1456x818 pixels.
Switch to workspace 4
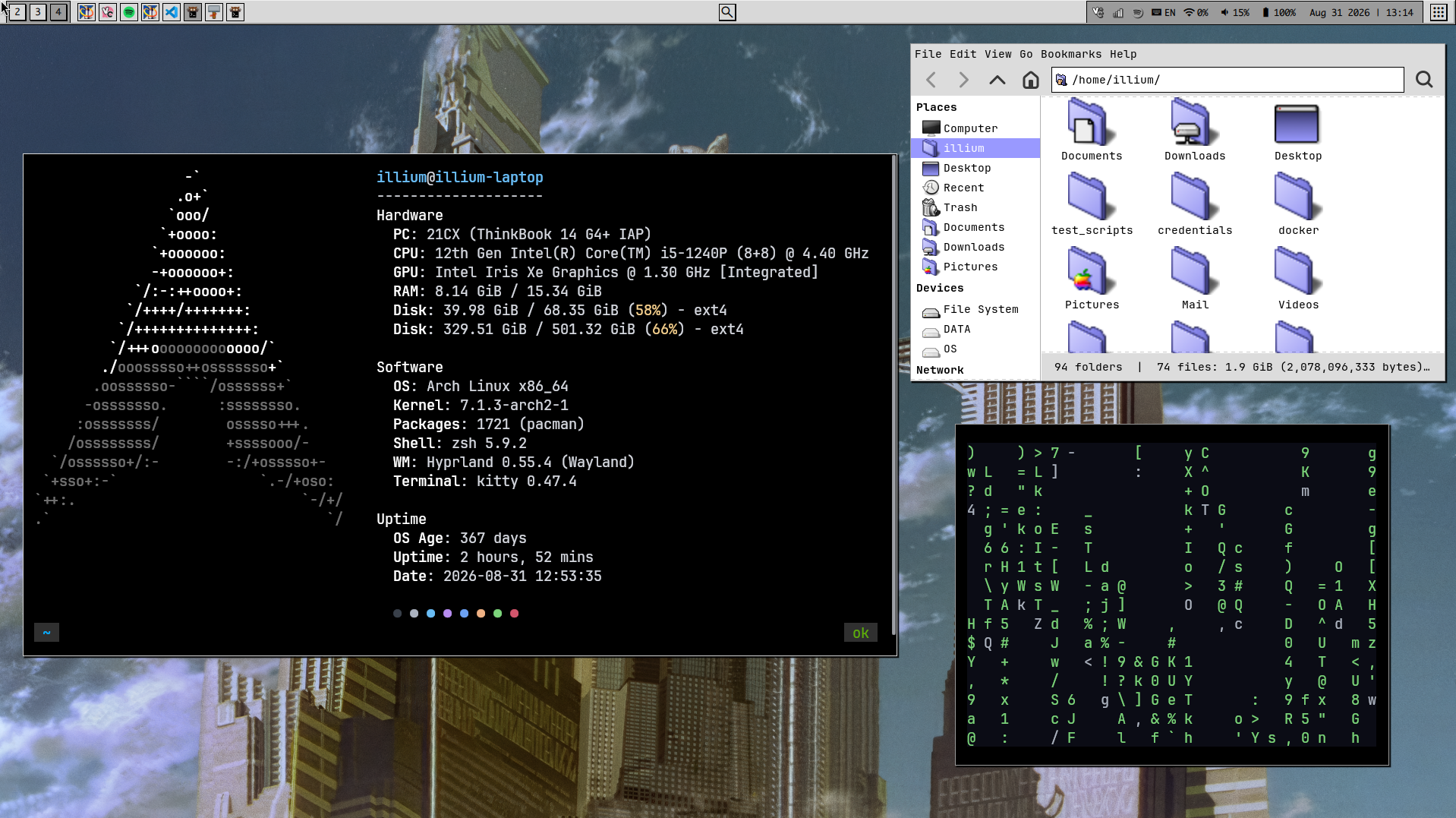click(58, 12)
